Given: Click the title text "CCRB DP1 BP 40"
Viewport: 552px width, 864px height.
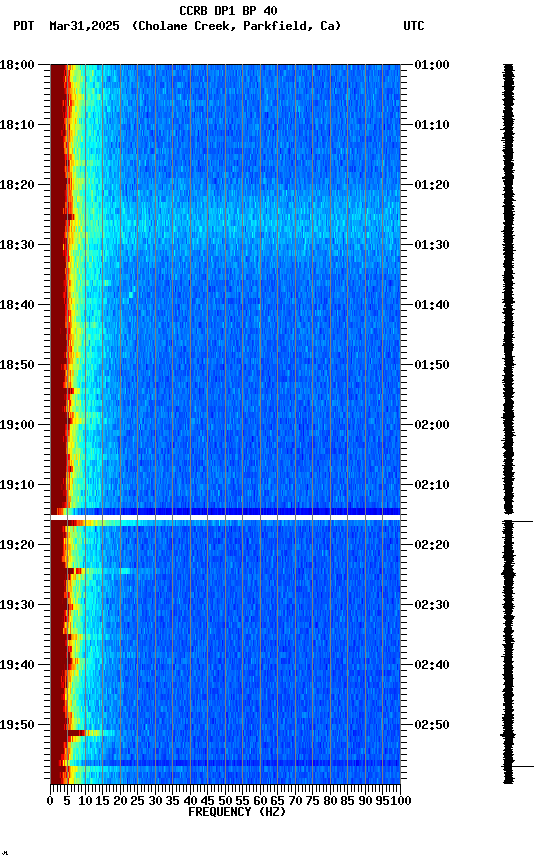Looking at the screenshot, I should [x=228, y=11].
